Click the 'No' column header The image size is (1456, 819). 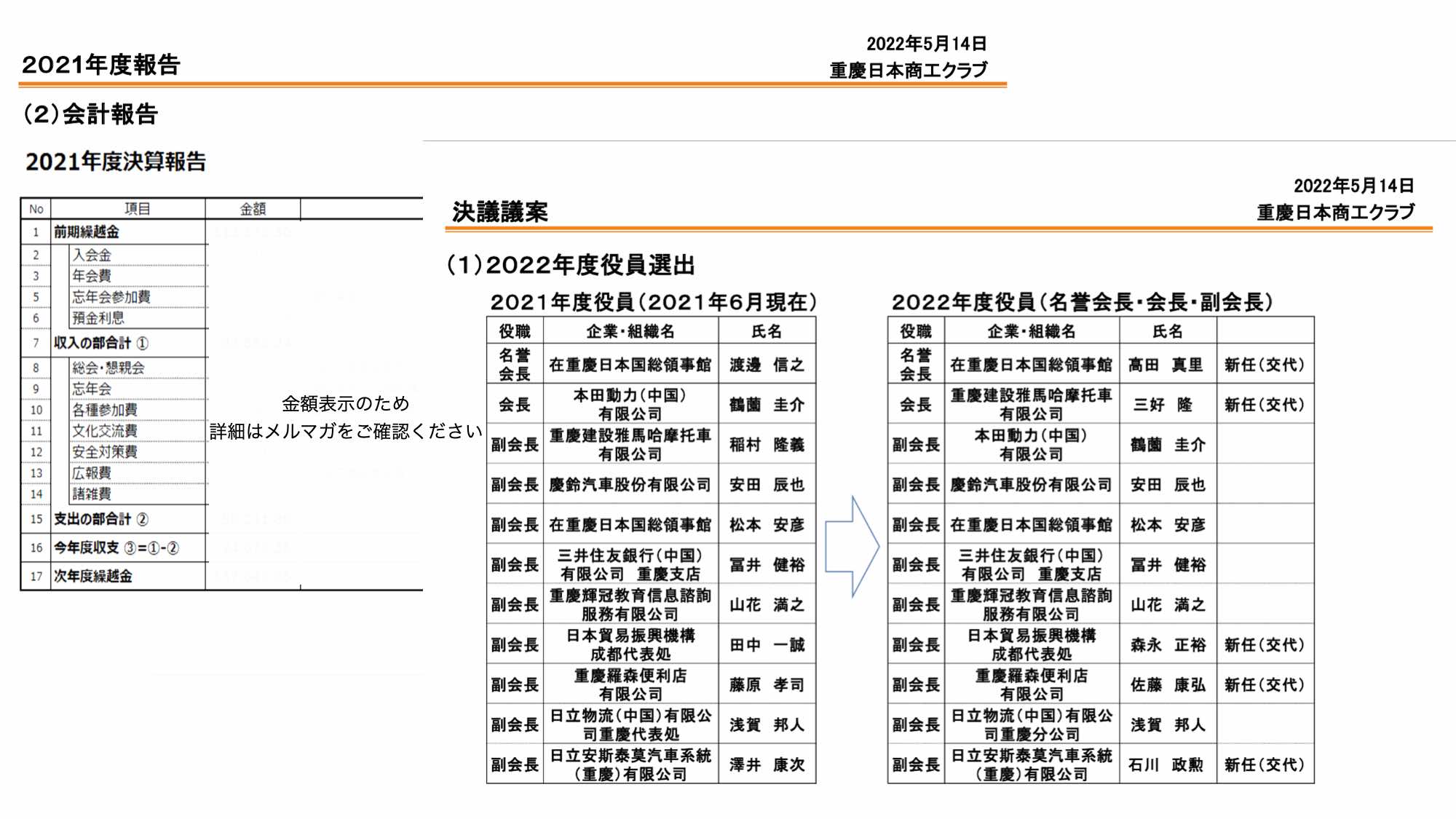(x=36, y=209)
